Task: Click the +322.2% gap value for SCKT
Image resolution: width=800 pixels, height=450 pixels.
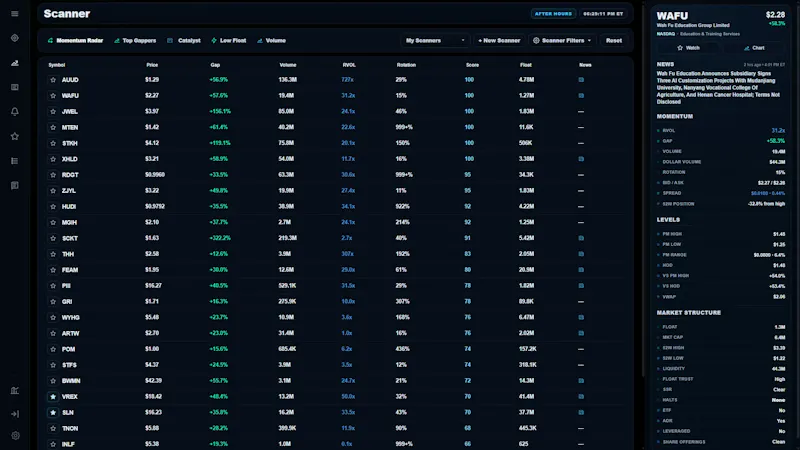Action: tap(220, 238)
